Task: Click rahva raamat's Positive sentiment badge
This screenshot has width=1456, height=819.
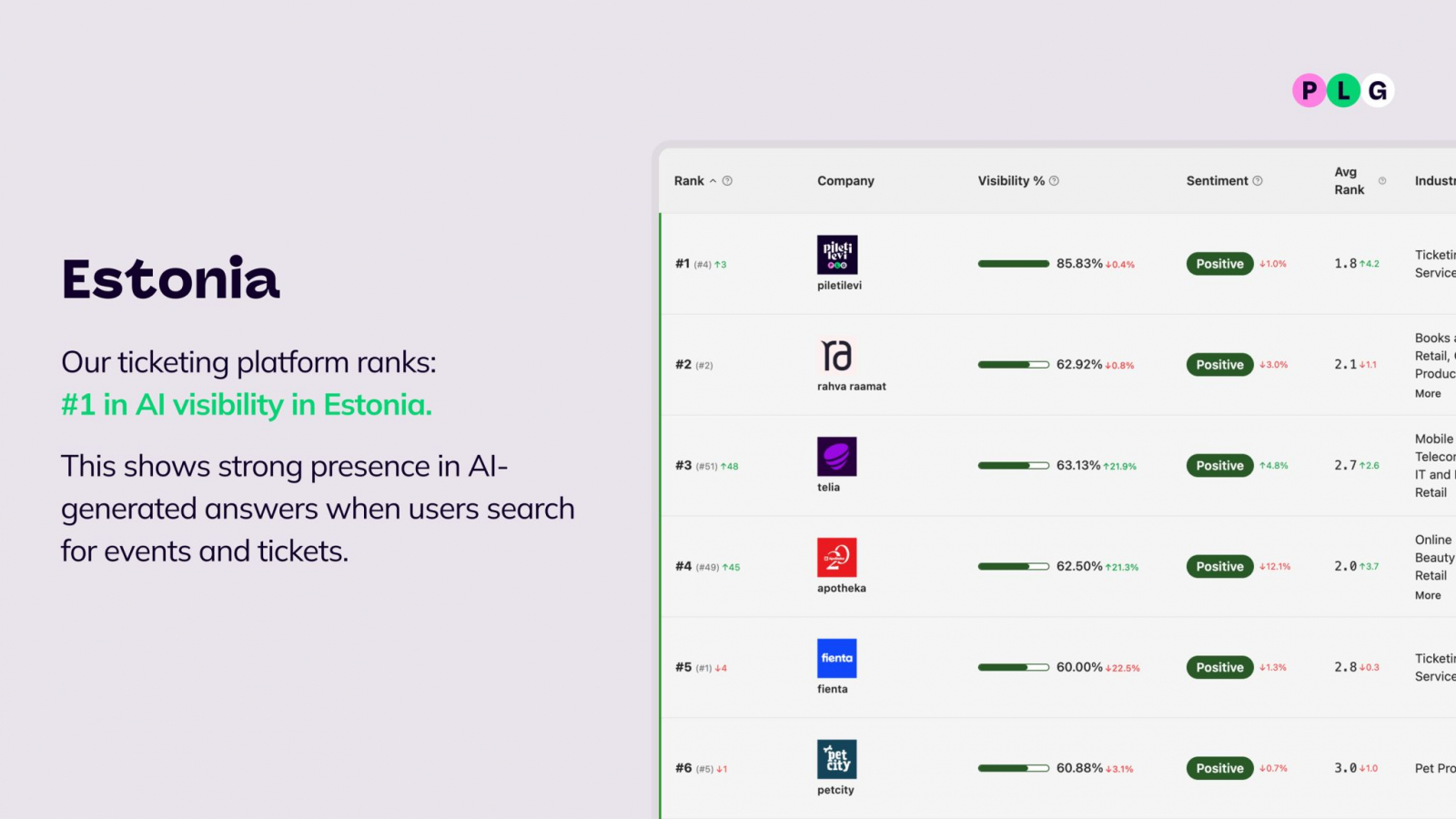Action: [x=1219, y=365]
